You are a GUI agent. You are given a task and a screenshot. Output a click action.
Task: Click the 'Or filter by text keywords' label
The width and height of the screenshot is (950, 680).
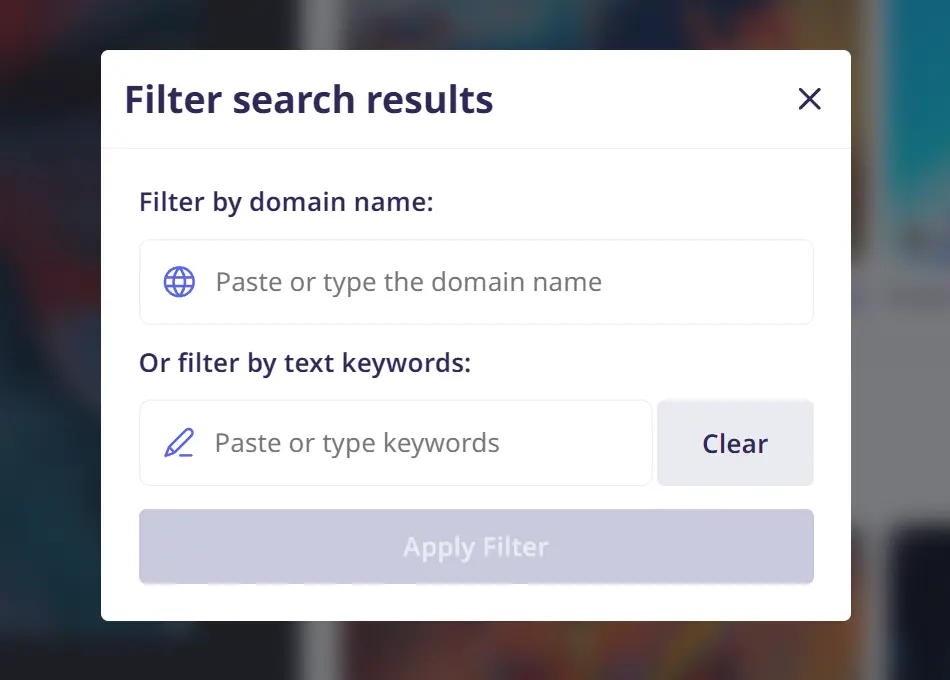point(305,363)
